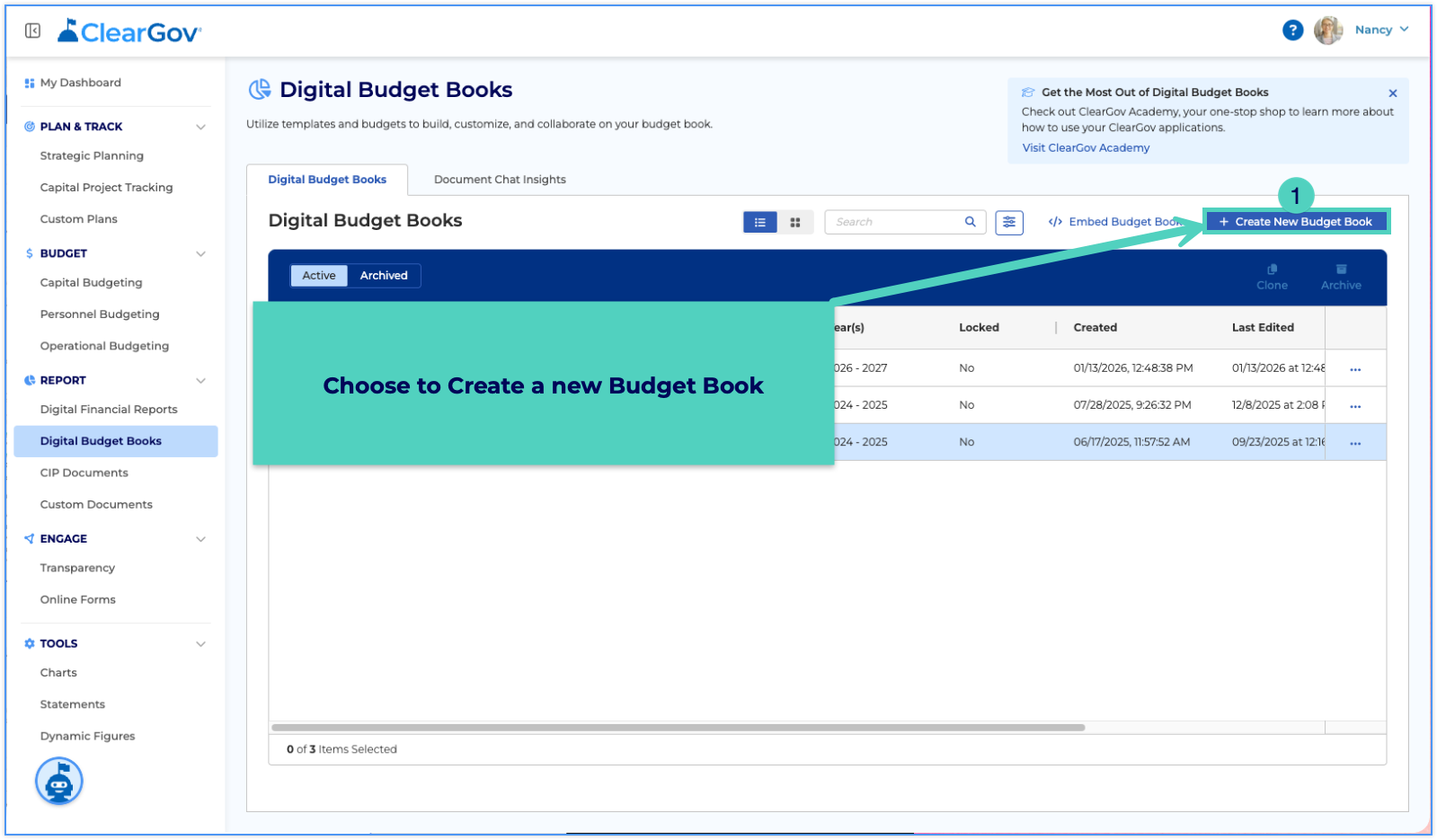Go to Capital Project Tracking
Image resolution: width=1437 pixels, height=840 pixels.
coord(106,187)
